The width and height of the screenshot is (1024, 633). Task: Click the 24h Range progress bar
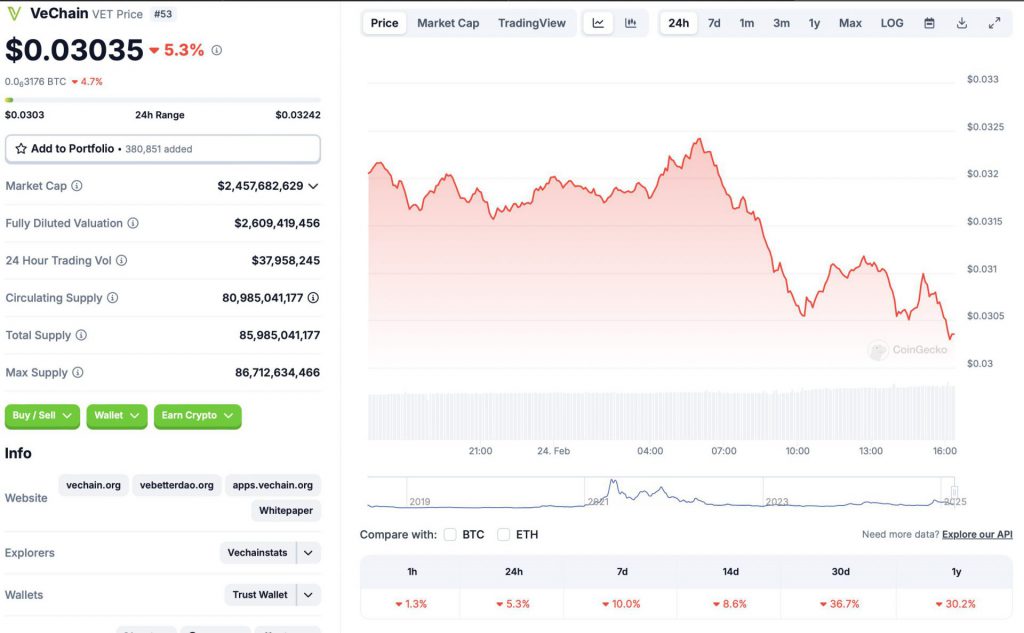(163, 100)
